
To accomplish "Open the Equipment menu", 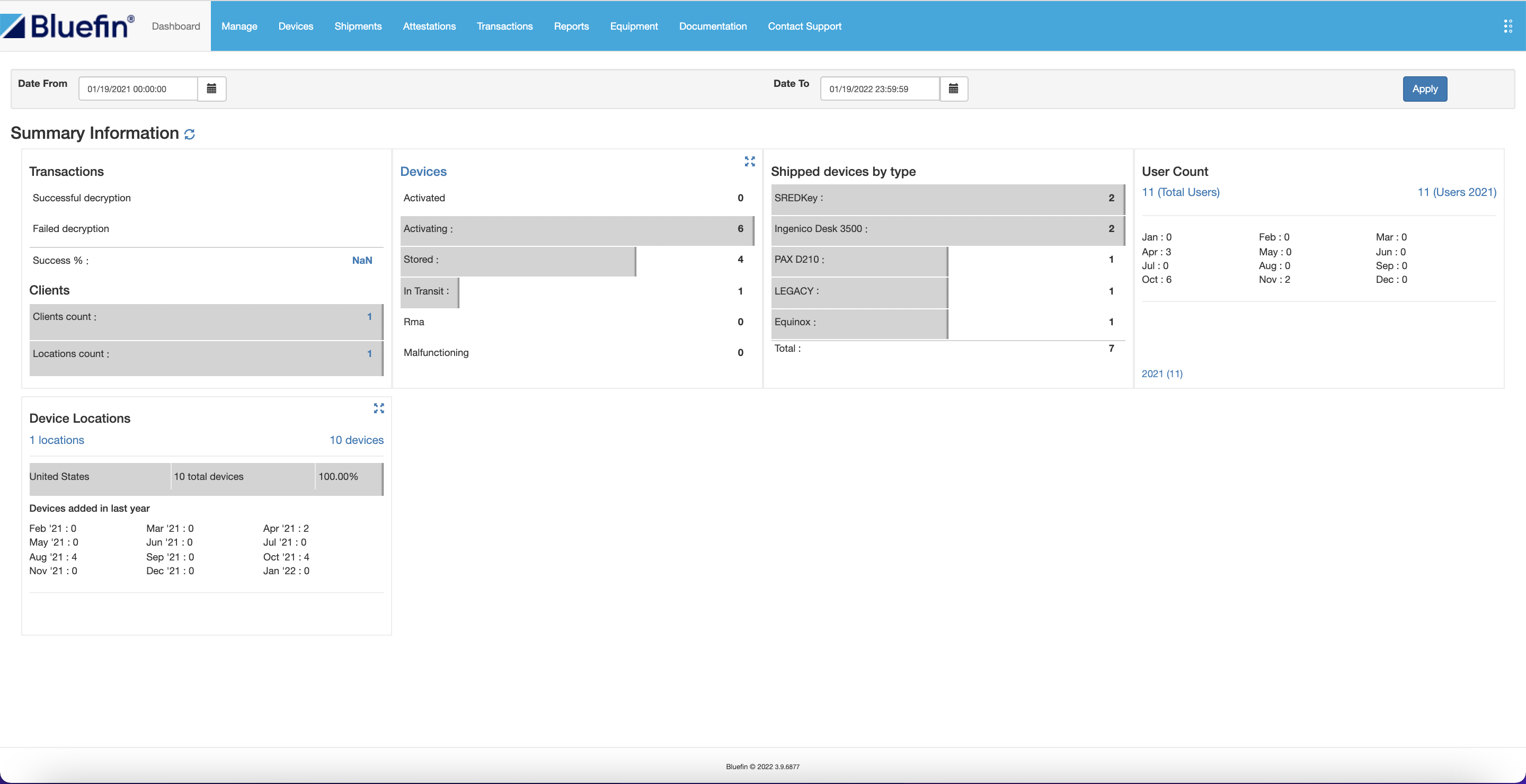I will point(633,26).
